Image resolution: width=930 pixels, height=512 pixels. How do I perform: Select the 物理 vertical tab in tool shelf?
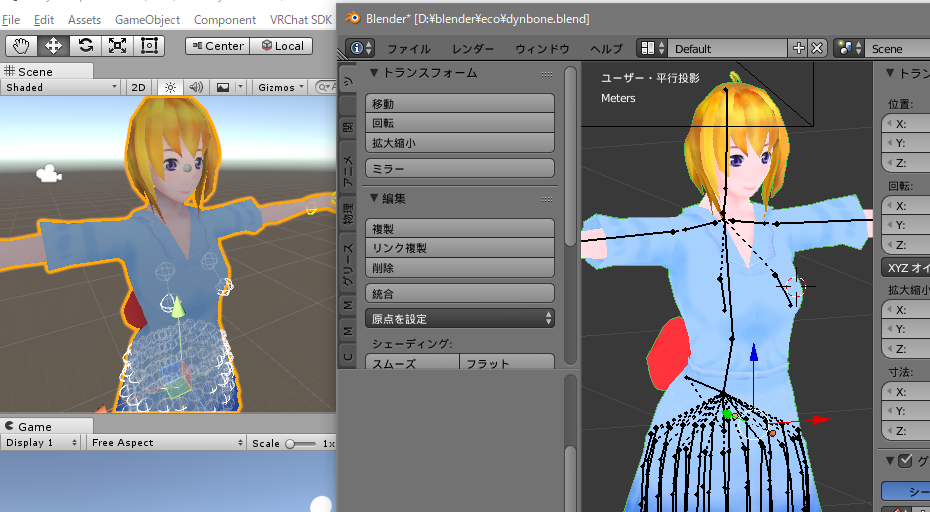click(348, 215)
